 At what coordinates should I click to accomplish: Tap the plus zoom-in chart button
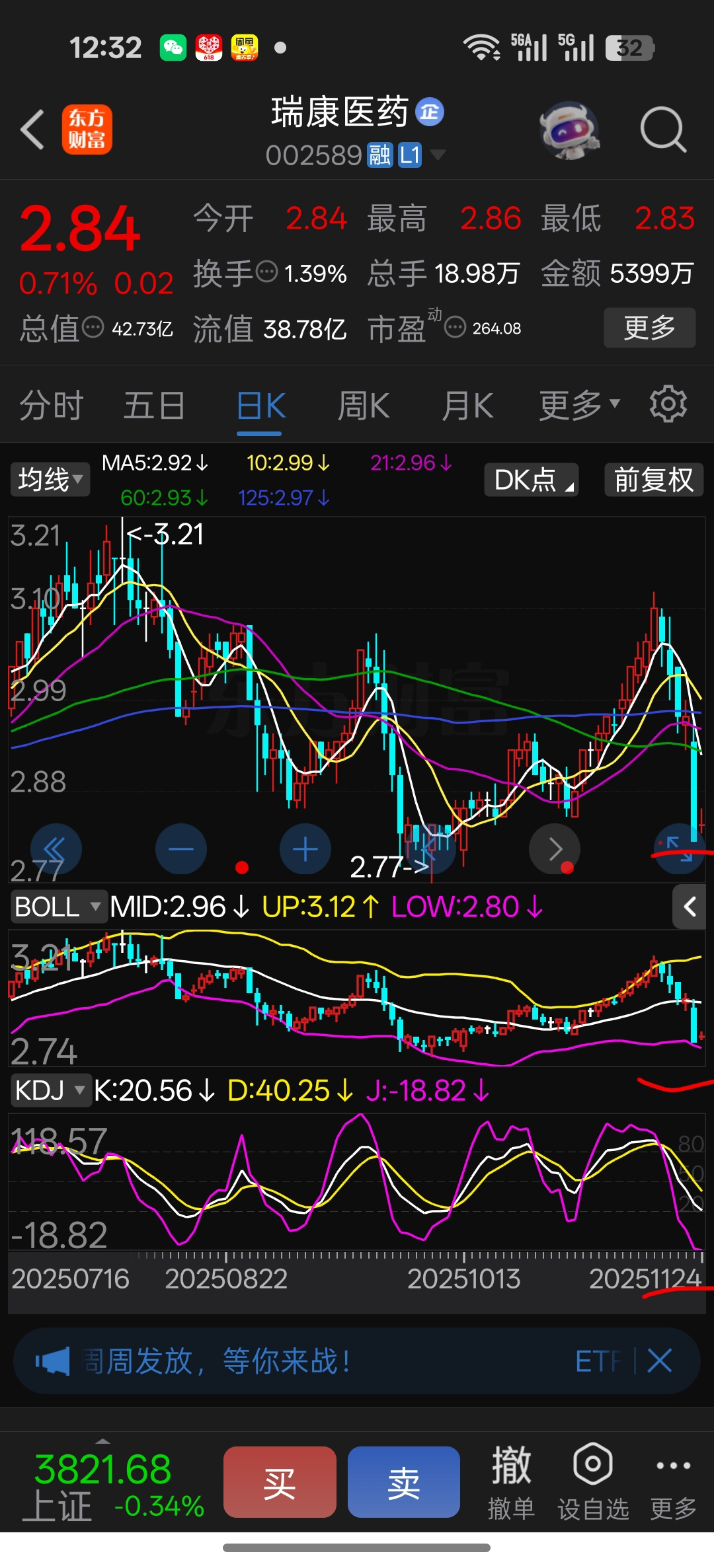[305, 849]
